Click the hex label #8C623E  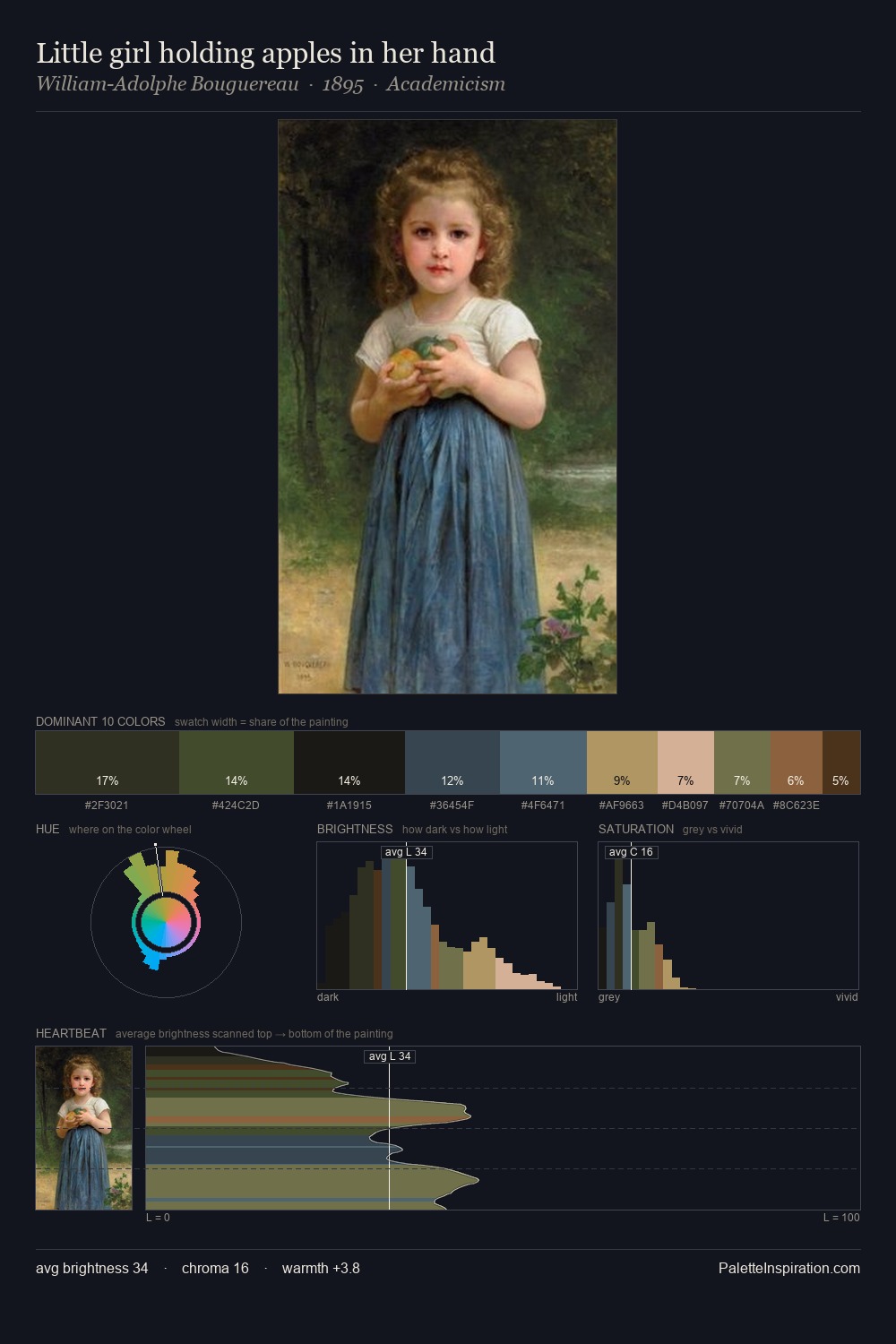pyautogui.click(x=797, y=806)
